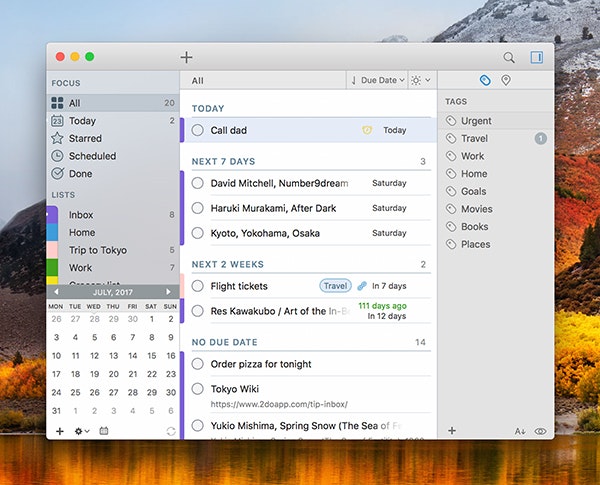Open the Today focus list

113,121
